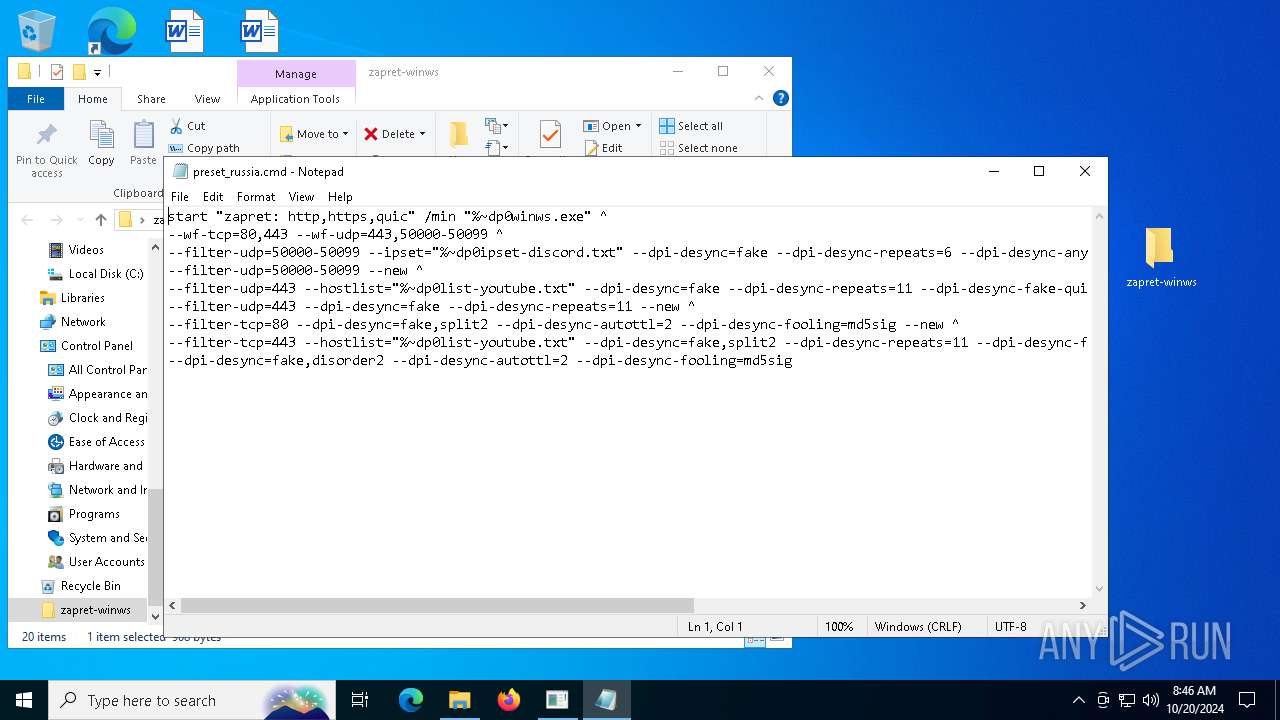Select Recycle Bin in navigation pane

90,586
